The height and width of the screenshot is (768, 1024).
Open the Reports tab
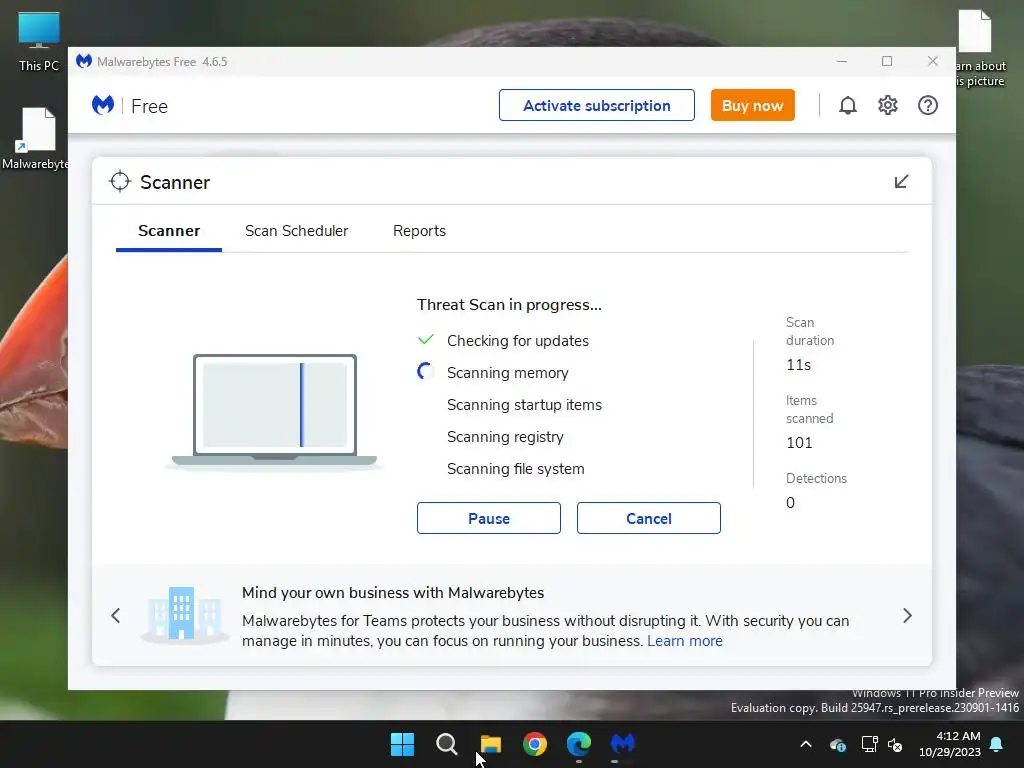(419, 231)
